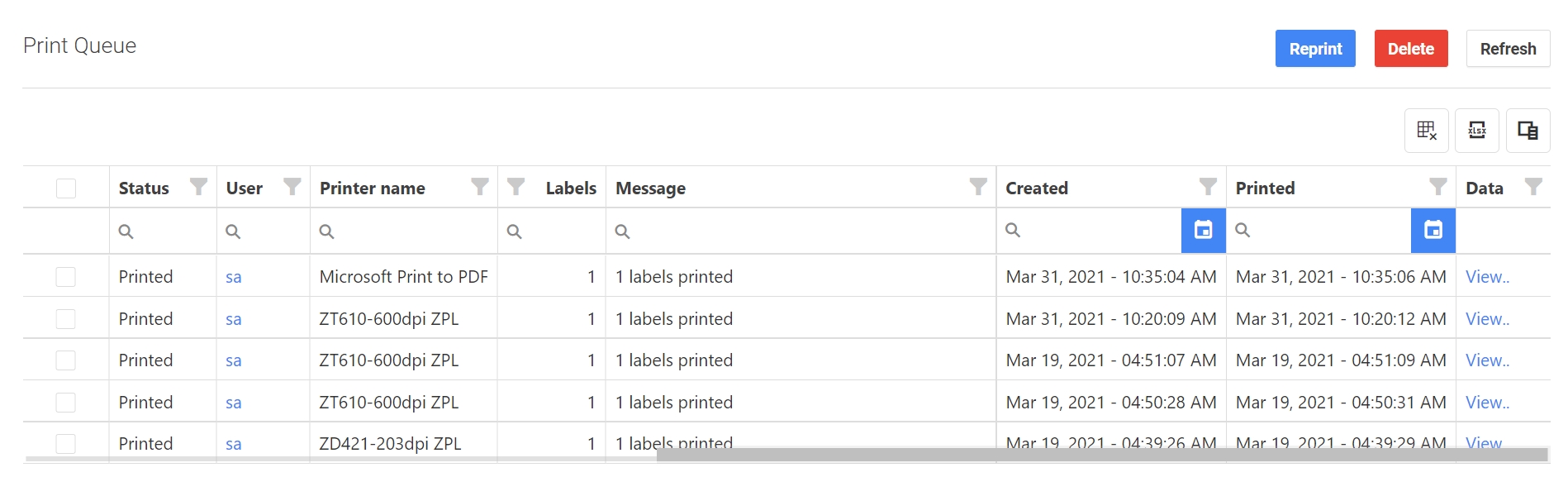The height and width of the screenshot is (477, 1568).
Task: Open the Labels column filter dropdown
Action: (x=516, y=187)
